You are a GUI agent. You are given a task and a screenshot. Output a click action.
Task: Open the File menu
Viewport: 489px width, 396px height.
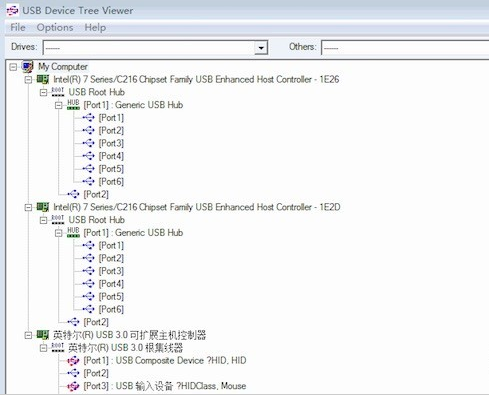coord(18,27)
